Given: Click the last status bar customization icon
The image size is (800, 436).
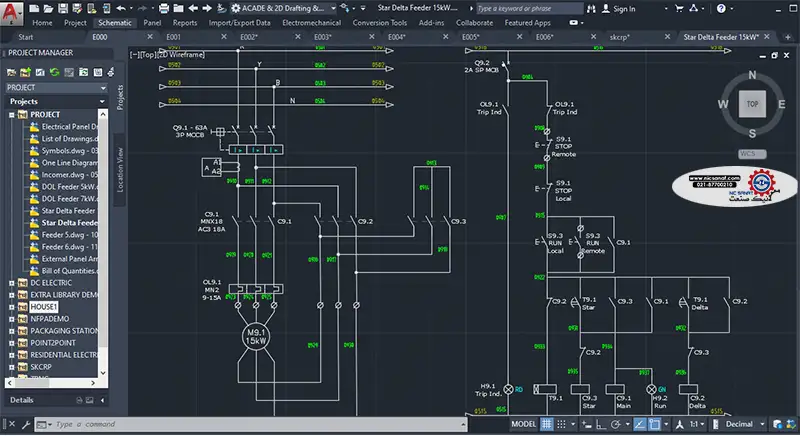Looking at the screenshot, I should 791,424.
